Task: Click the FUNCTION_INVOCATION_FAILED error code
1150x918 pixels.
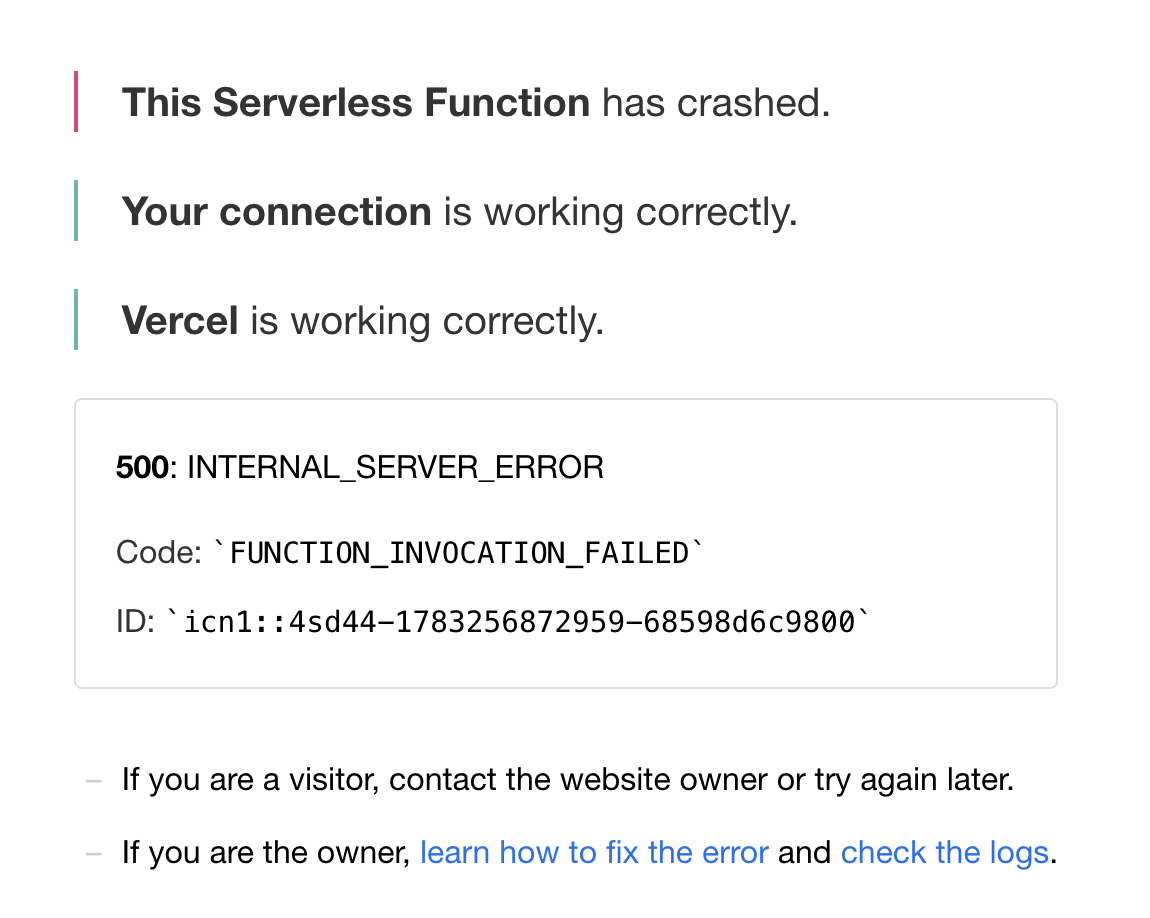Action: point(459,553)
